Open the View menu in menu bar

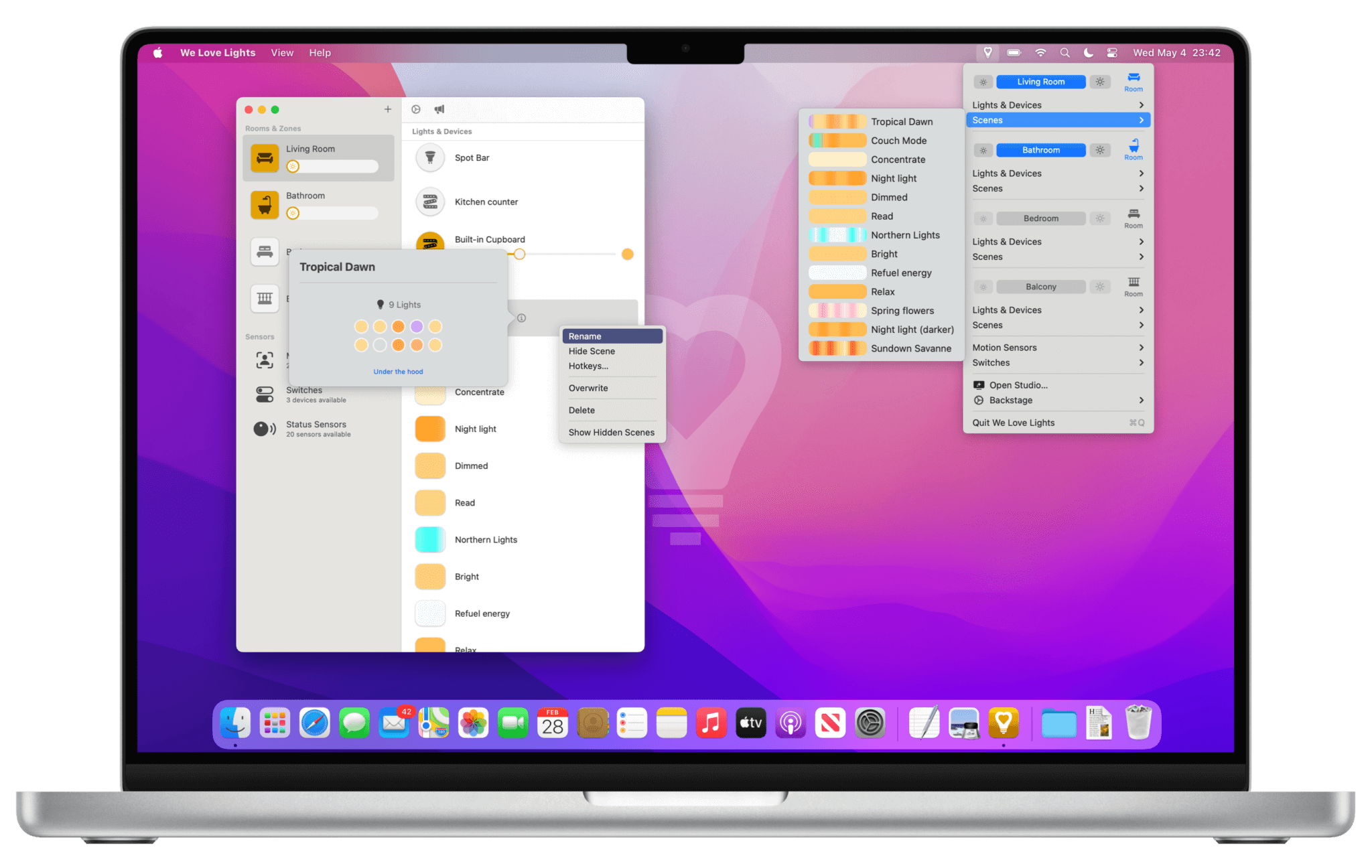coord(281,52)
